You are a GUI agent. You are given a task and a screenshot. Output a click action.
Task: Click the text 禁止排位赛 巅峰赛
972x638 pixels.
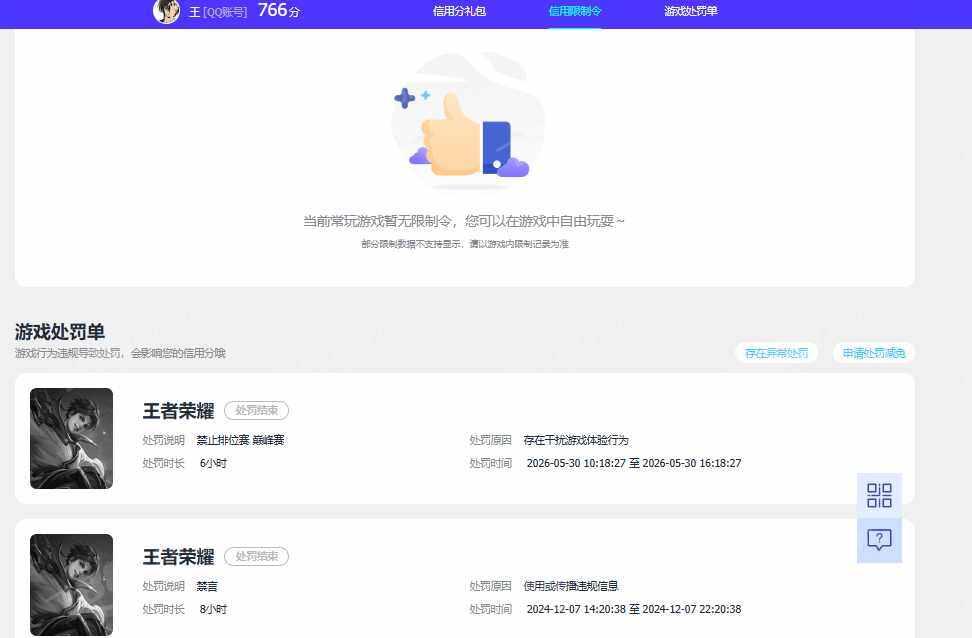tap(241, 440)
